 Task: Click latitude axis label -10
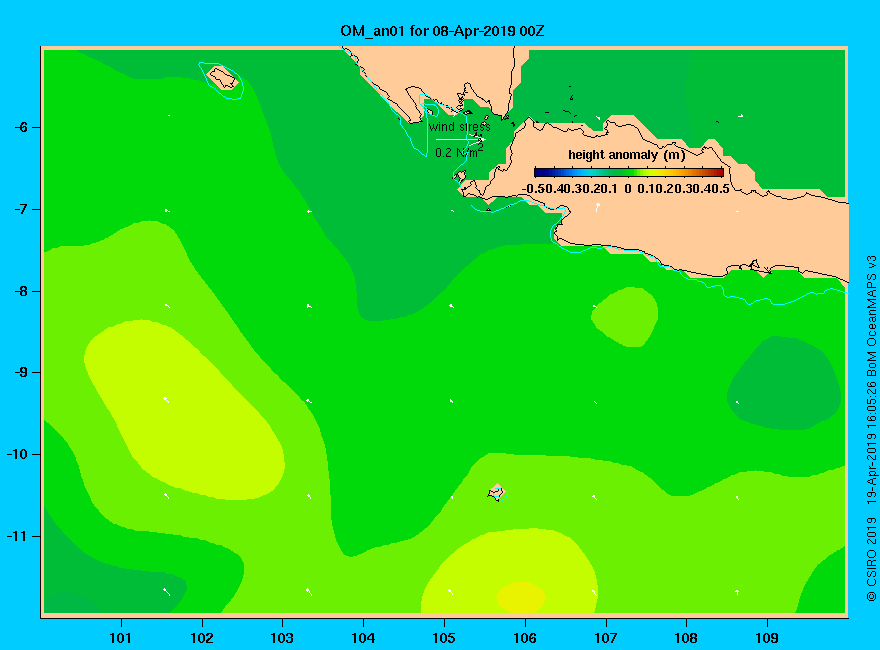pos(17,454)
